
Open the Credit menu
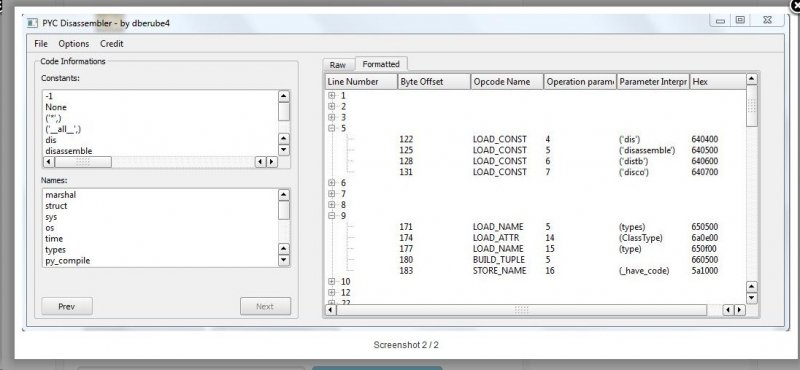(111, 44)
